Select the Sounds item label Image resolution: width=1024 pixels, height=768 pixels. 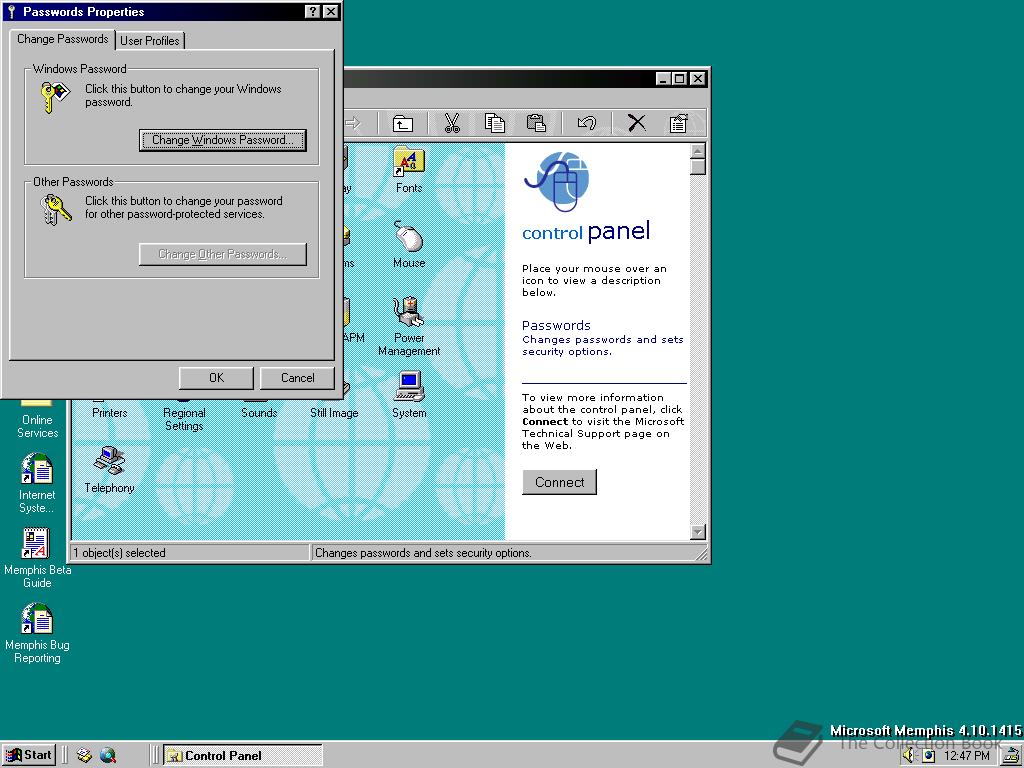259,413
